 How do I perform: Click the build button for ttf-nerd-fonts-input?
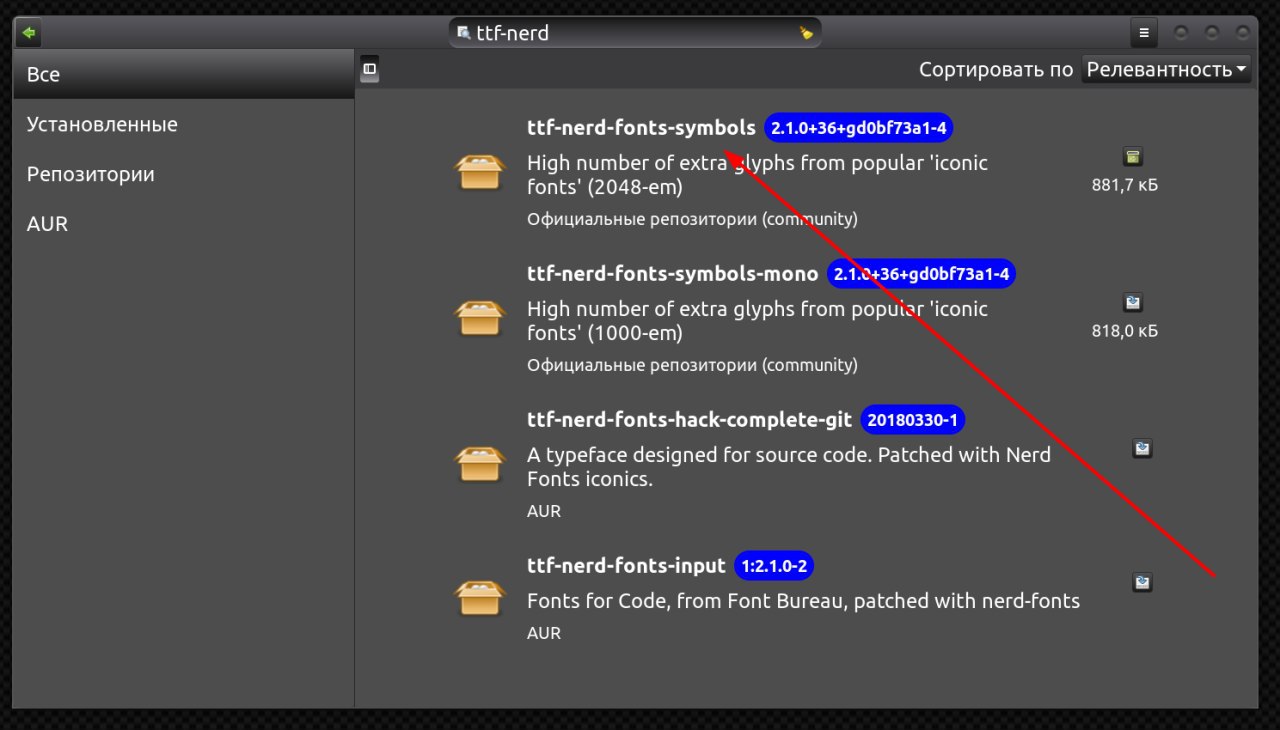[x=1143, y=582]
